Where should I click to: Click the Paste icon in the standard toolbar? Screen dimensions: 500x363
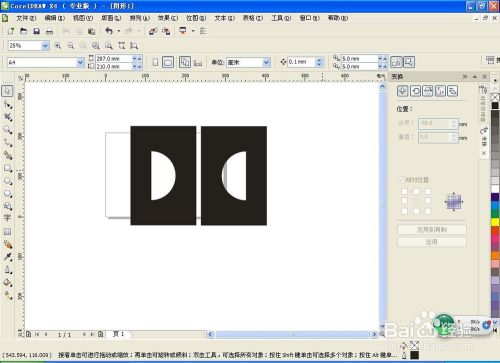(92, 31)
